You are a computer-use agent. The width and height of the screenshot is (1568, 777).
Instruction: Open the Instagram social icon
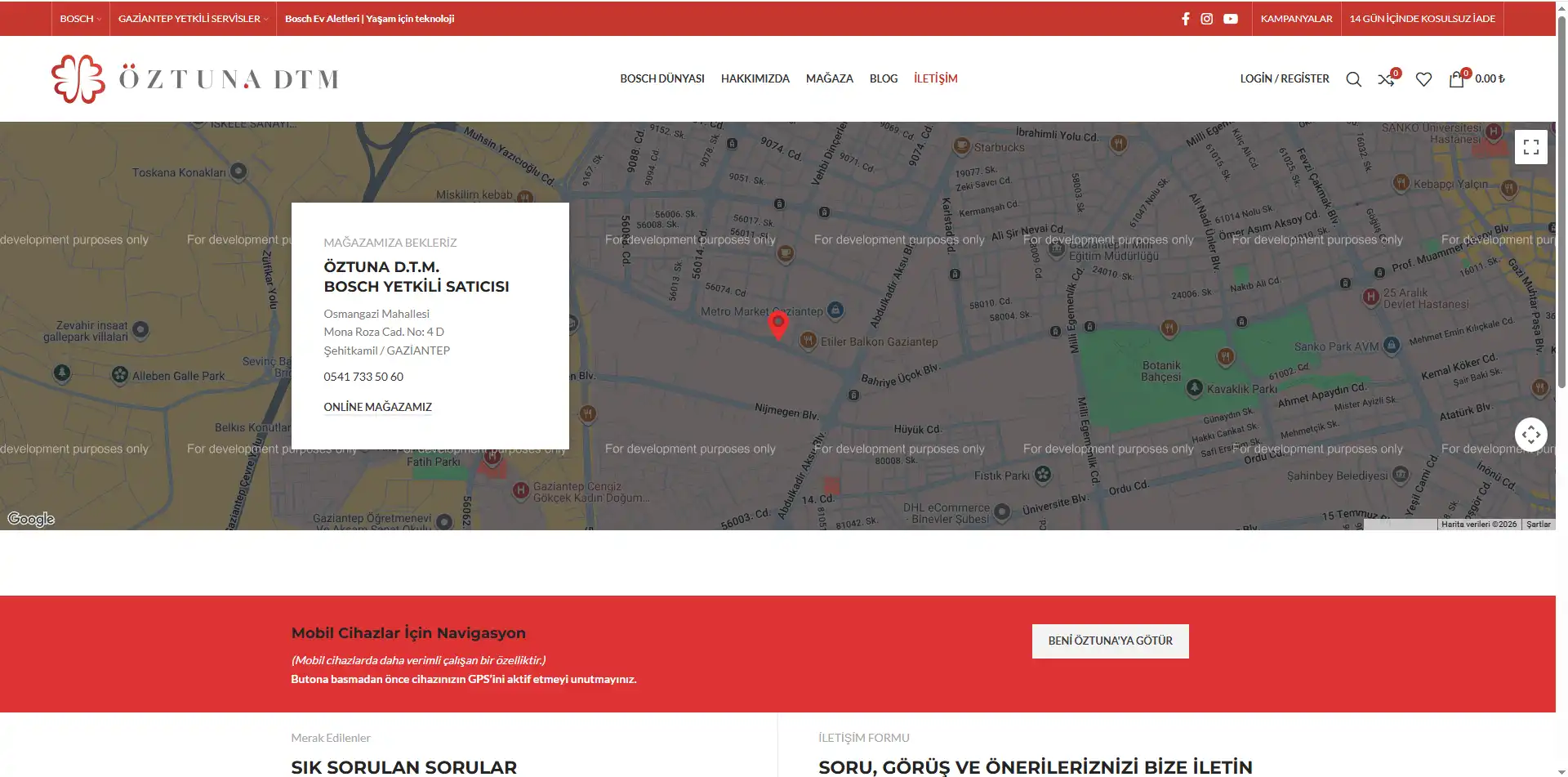coord(1206,19)
